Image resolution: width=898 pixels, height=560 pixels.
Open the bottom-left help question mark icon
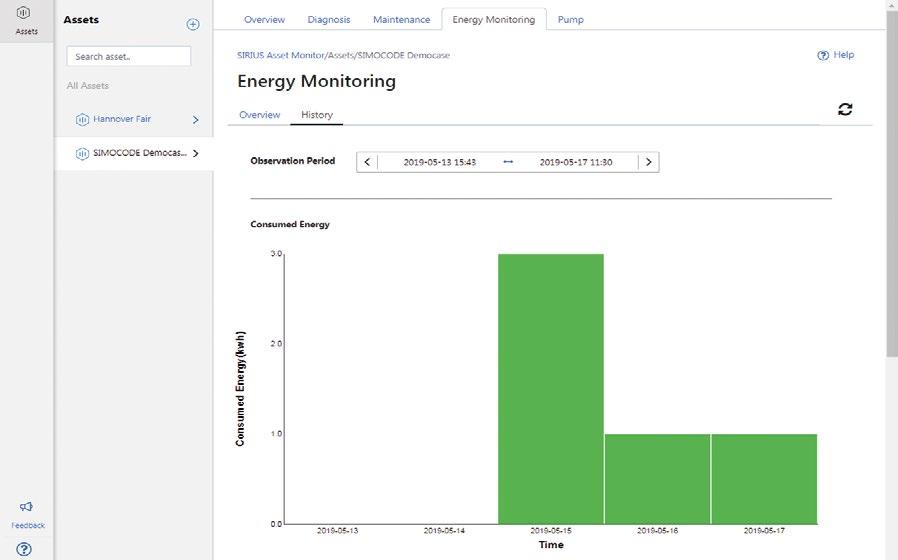coord(24,549)
